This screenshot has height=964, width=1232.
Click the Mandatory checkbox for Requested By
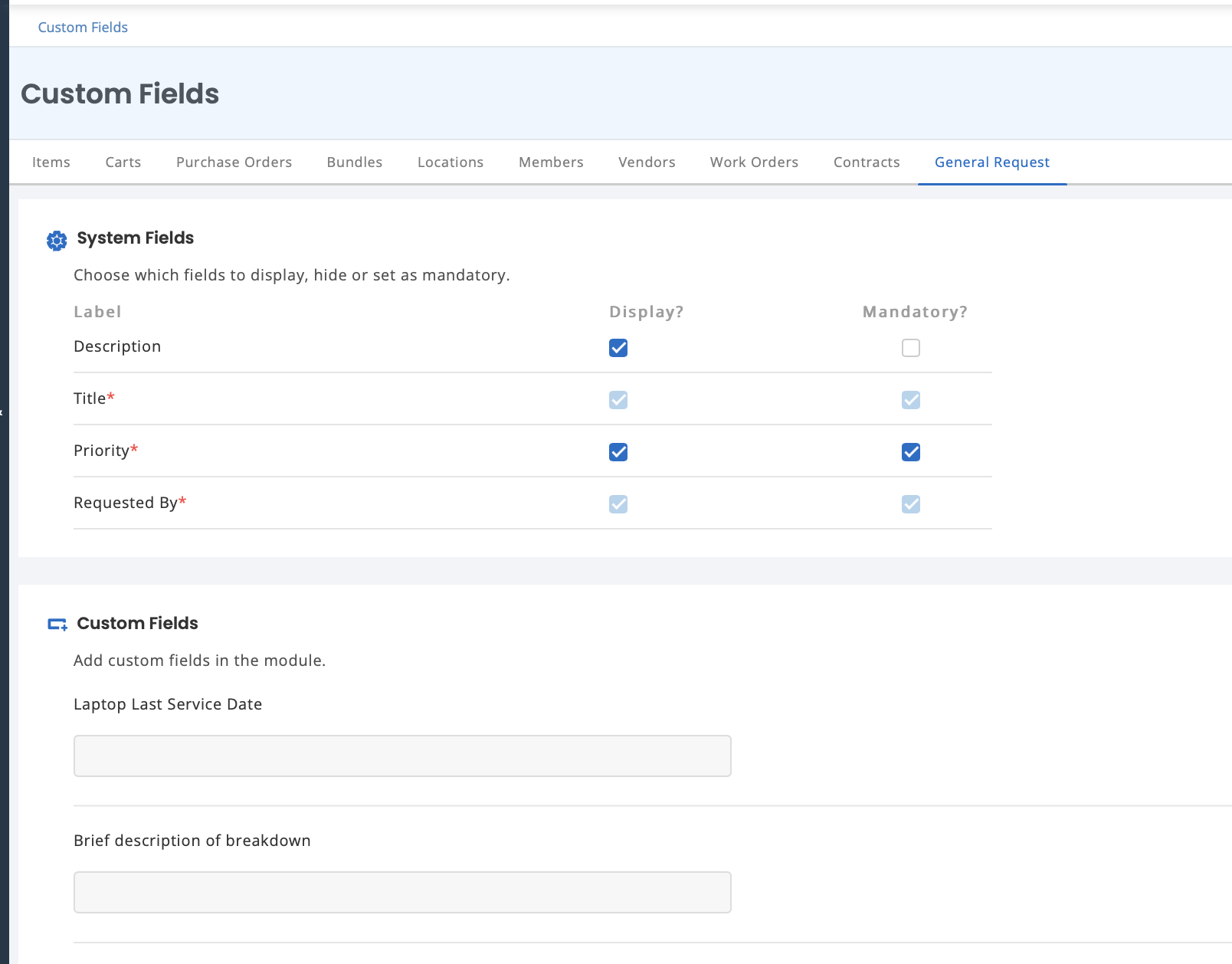coord(910,503)
